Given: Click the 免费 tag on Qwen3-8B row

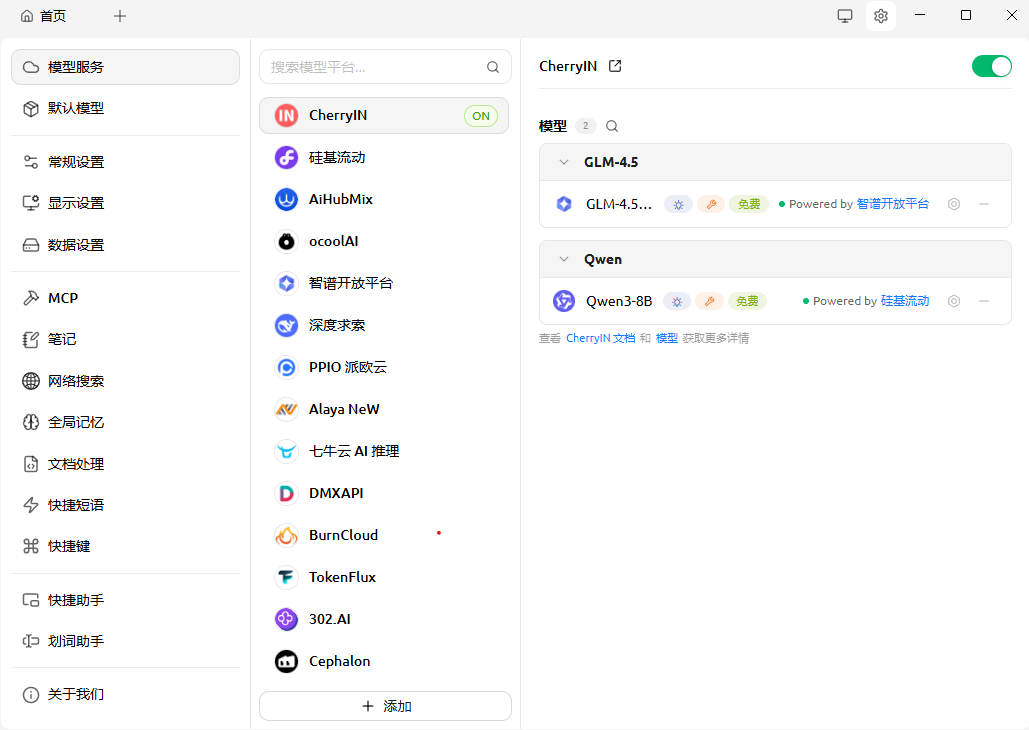Looking at the screenshot, I should (747, 301).
